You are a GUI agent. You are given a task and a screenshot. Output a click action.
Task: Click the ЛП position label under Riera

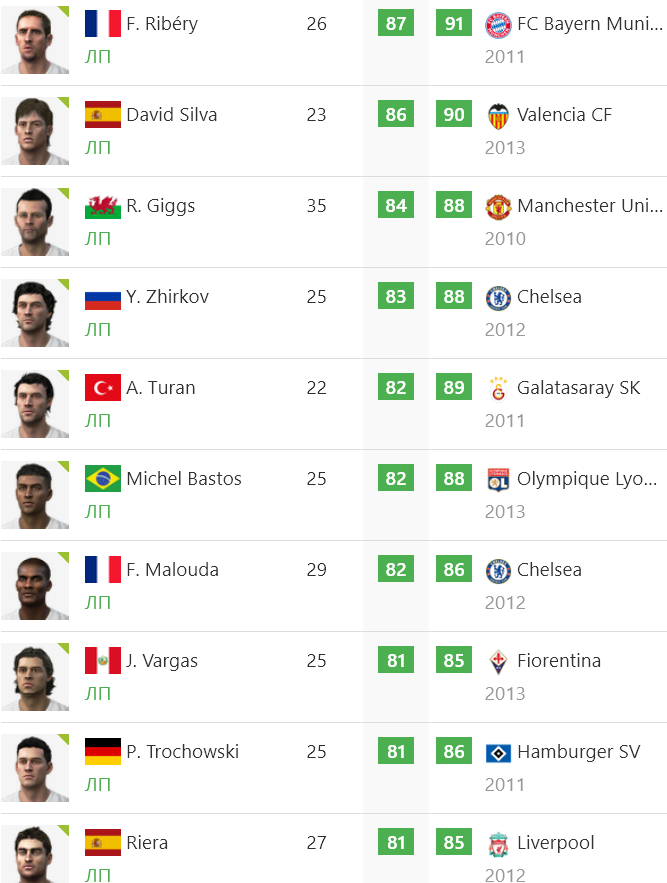(x=97, y=875)
